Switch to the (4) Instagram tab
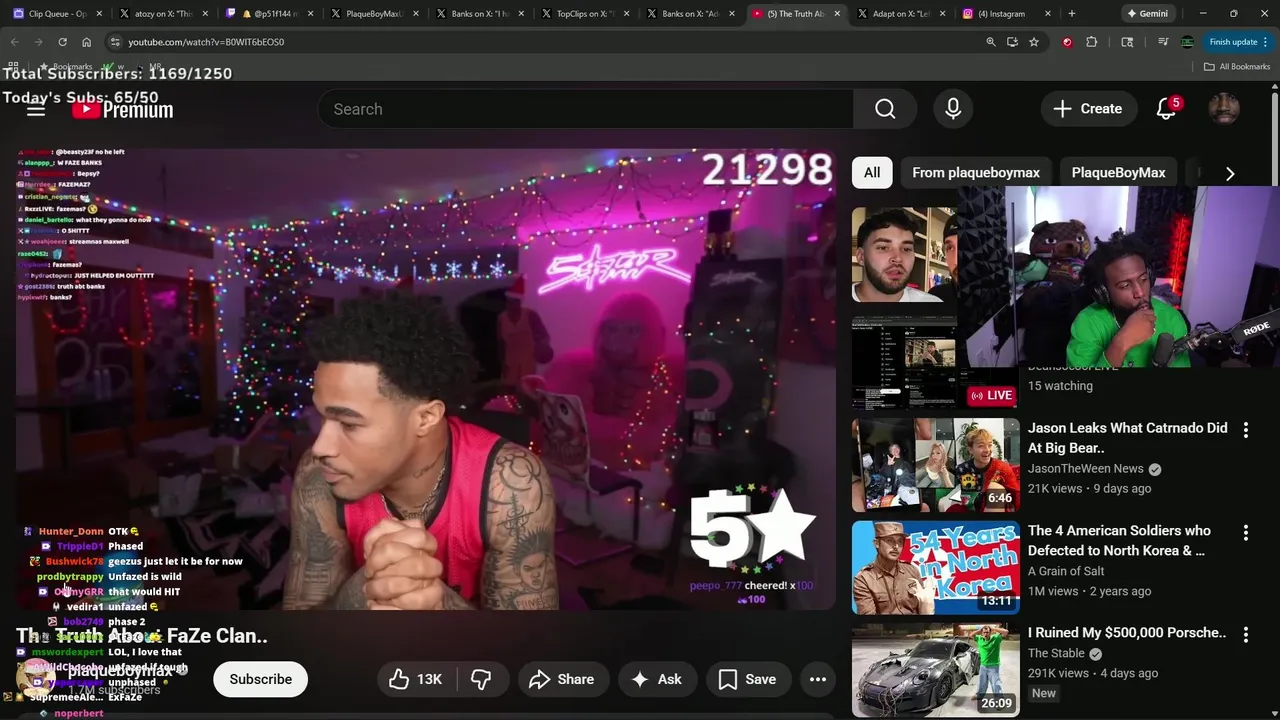The height and width of the screenshot is (720, 1280). pyautogui.click(x=1007, y=14)
